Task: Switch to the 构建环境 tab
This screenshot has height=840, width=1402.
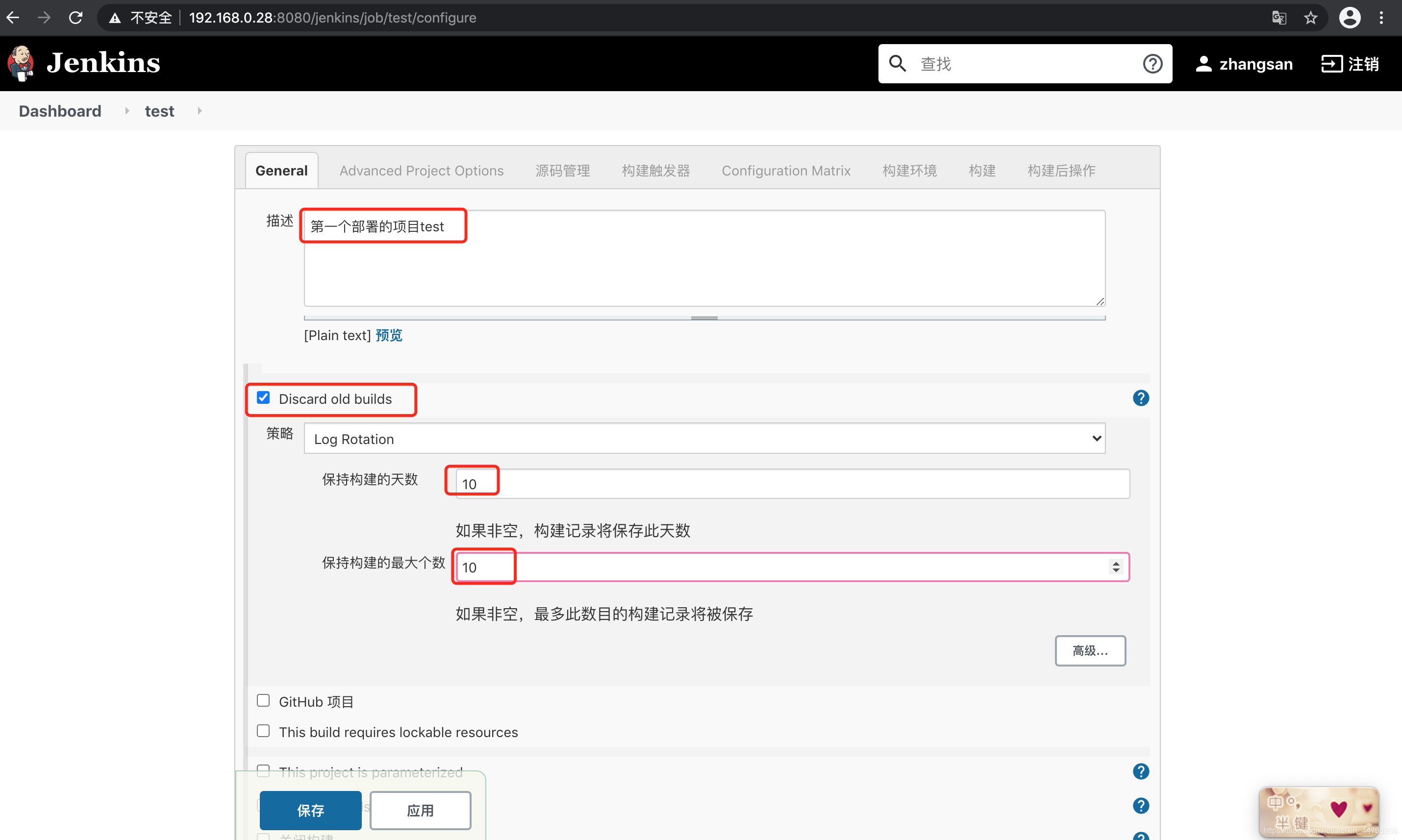Action: [909, 171]
